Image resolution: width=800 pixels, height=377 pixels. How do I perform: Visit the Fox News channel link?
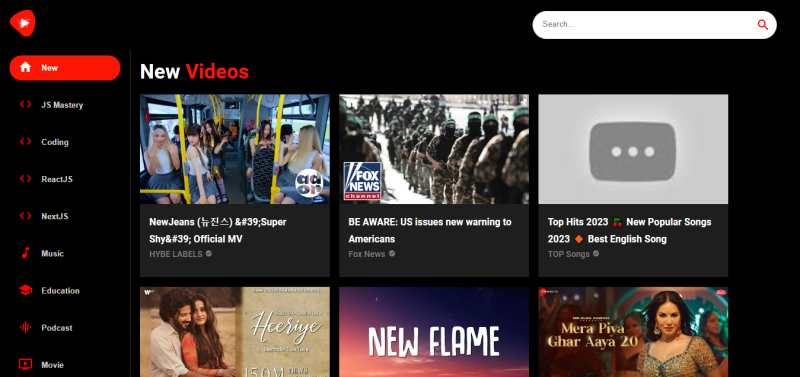[366, 254]
